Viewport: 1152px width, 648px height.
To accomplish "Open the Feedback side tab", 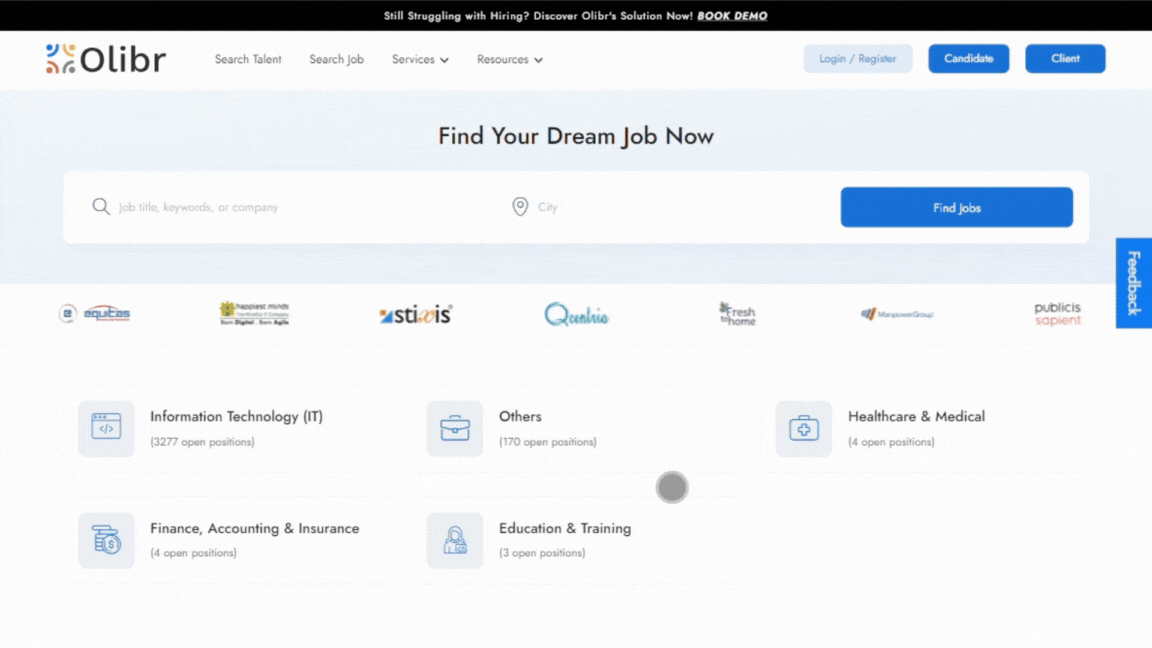I will point(1134,283).
